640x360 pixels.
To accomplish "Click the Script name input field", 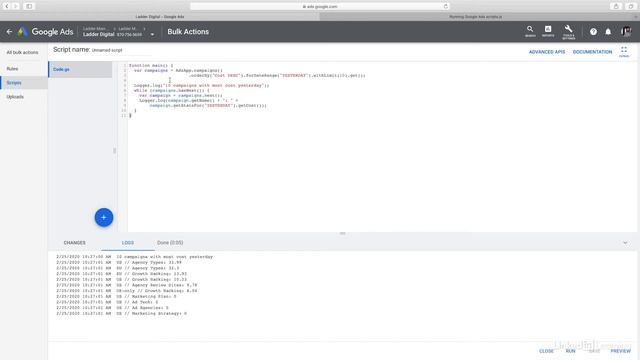I will (x=121, y=50).
